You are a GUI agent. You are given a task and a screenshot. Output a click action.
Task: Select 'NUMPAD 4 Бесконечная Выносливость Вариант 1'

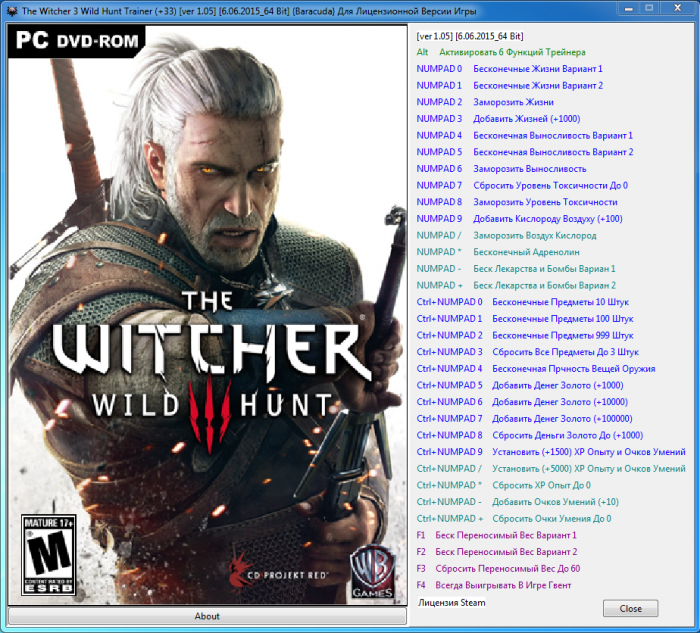(525, 135)
